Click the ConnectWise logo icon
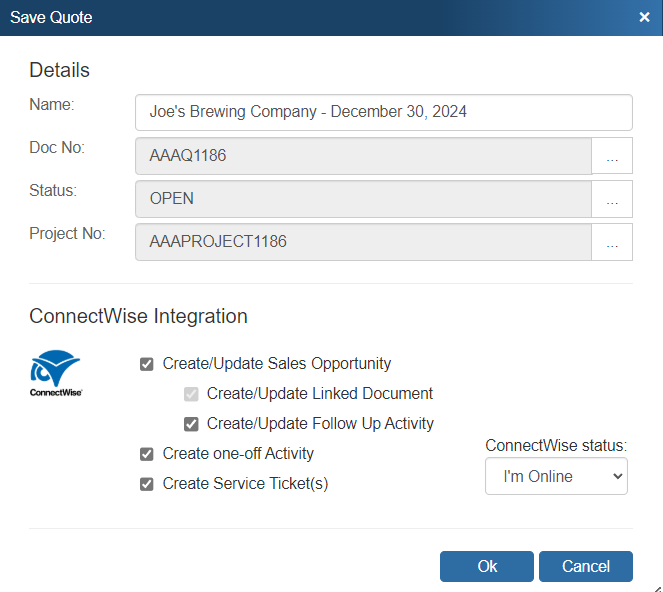The image size is (663, 592). tap(55, 373)
